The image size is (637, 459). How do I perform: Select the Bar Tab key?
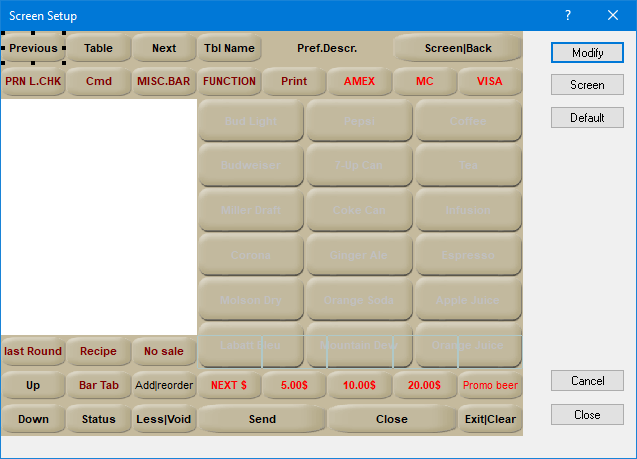(x=98, y=385)
